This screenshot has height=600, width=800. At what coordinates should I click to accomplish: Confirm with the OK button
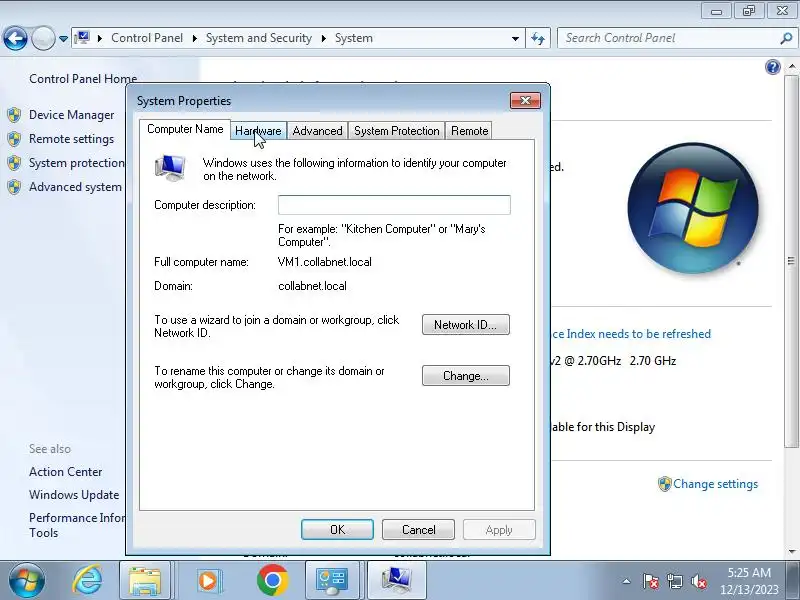point(337,530)
